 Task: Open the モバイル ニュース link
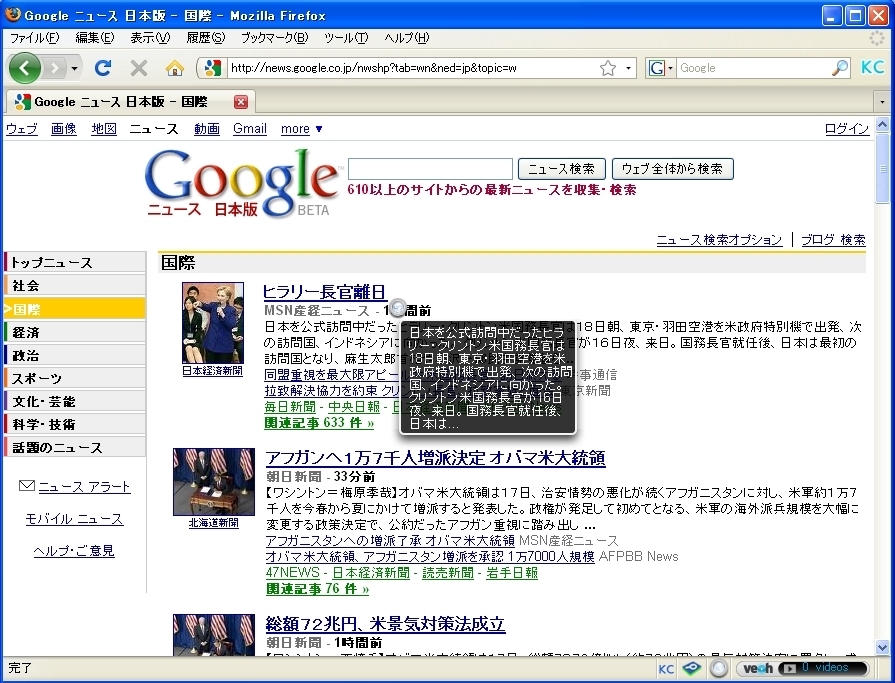click(74, 519)
